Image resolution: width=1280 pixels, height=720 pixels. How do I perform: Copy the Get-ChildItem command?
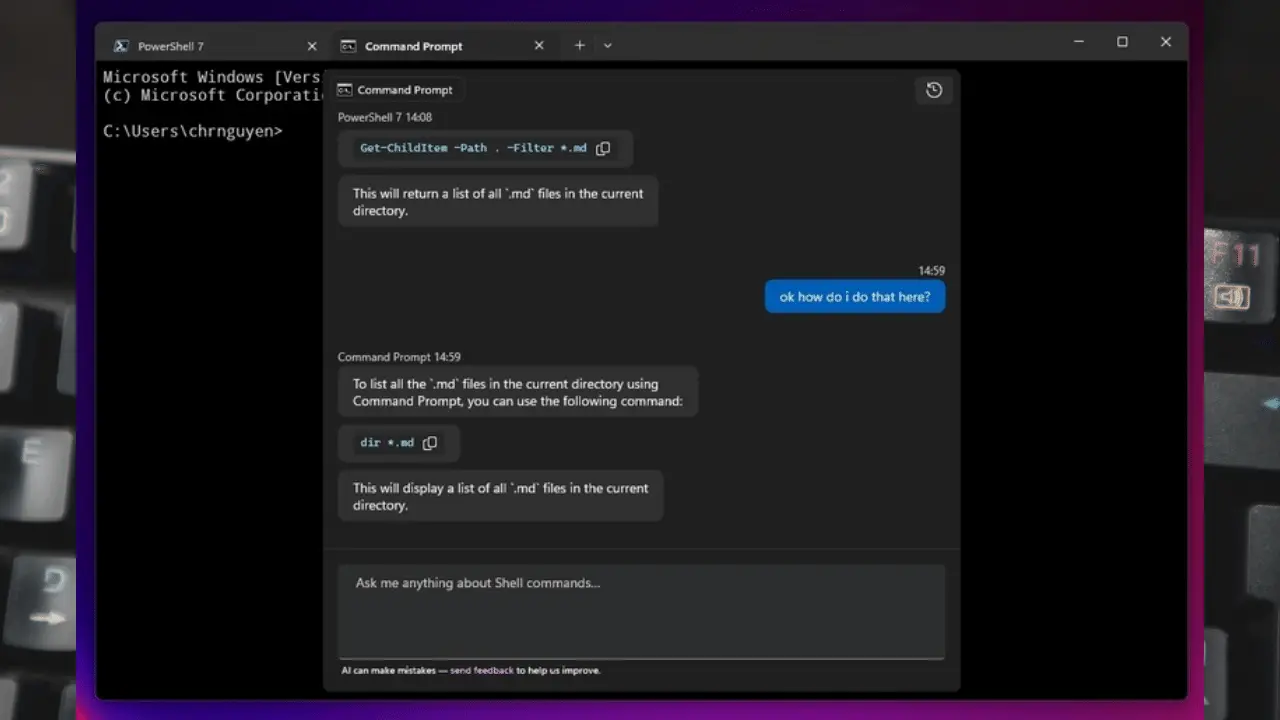coord(603,148)
